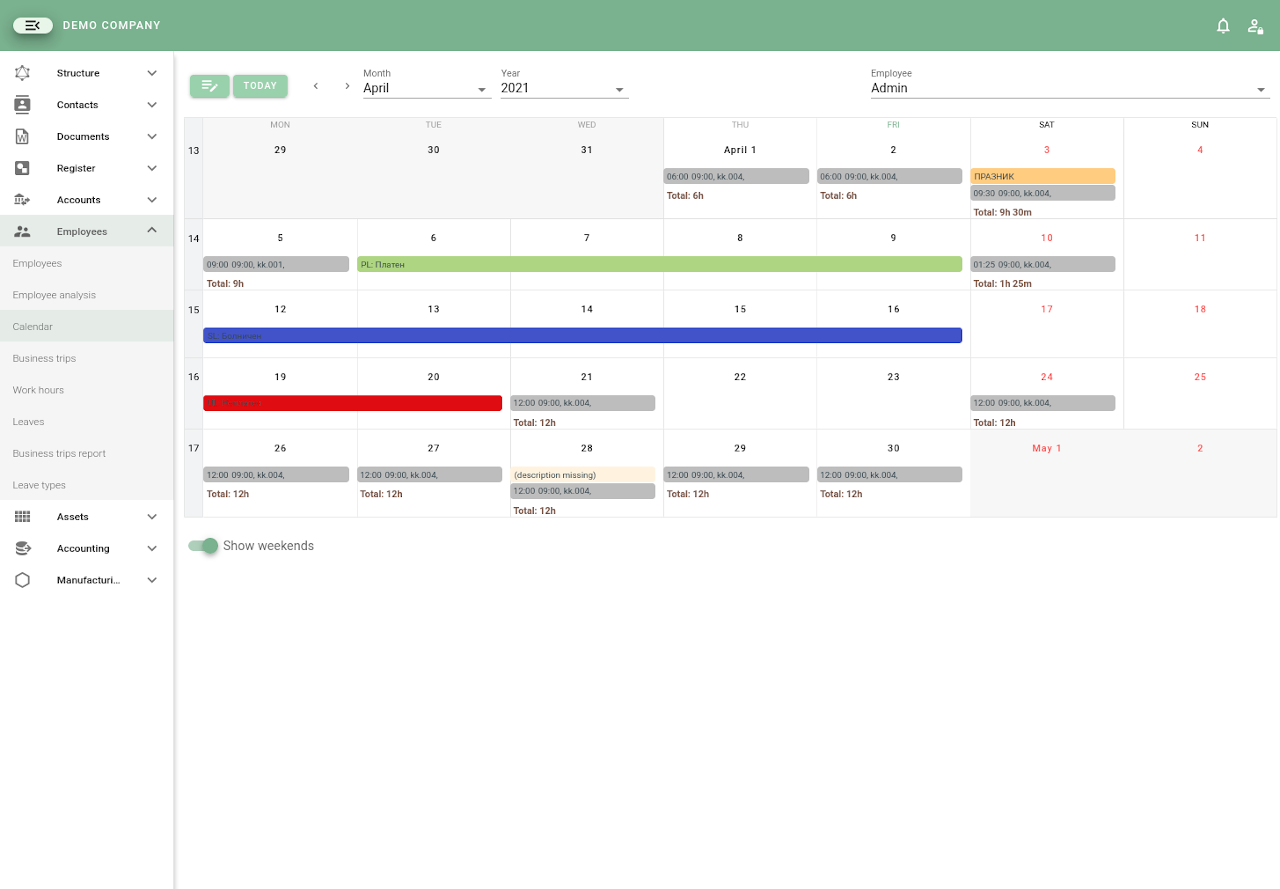
Task: Open the Year dropdown
Action: click(x=564, y=88)
